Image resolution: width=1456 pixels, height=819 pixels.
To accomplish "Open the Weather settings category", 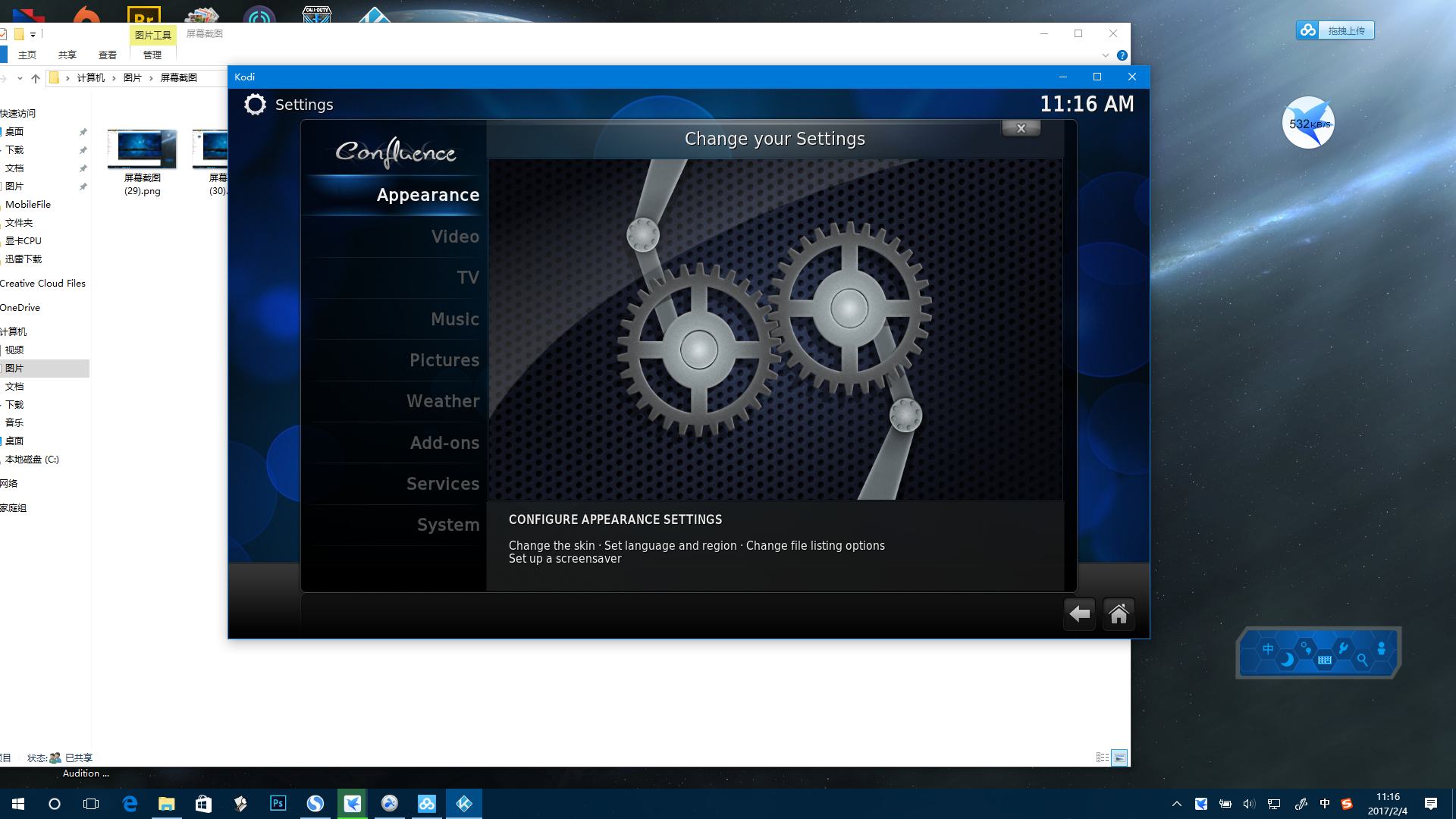I will (443, 401).
